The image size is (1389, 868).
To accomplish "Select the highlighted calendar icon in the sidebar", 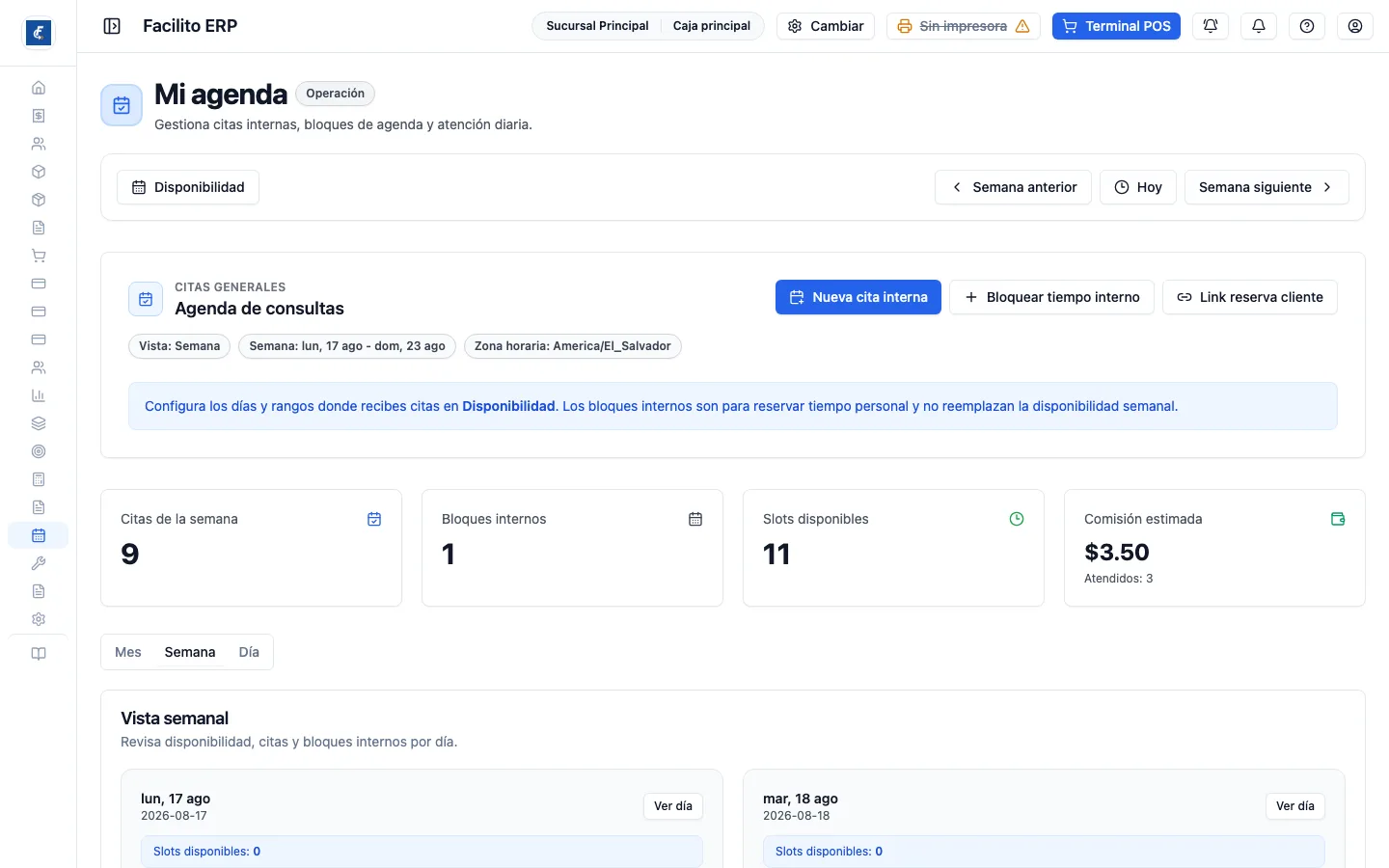I will click(x=39, y=535).
